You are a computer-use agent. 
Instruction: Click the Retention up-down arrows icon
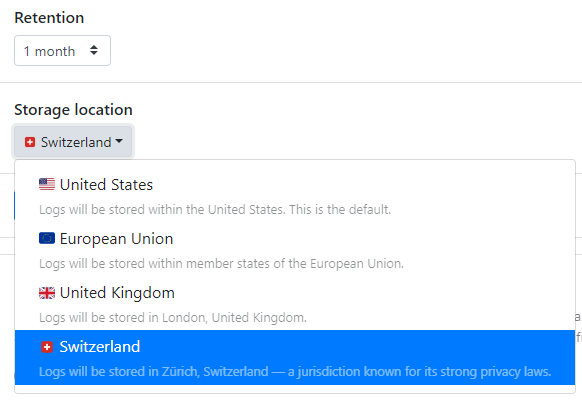[x=94, y=50]
